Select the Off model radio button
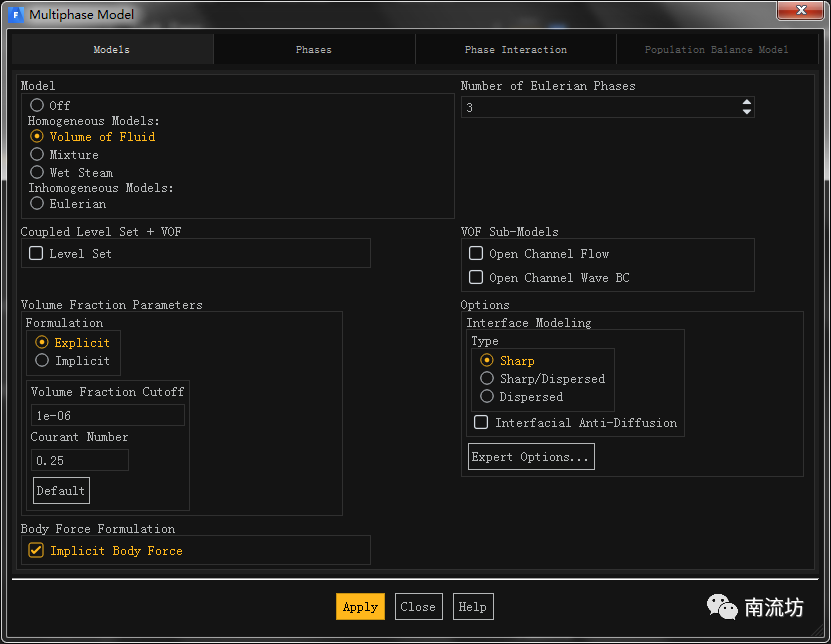This screenshot has height=644, width=831. click(37, 105)
